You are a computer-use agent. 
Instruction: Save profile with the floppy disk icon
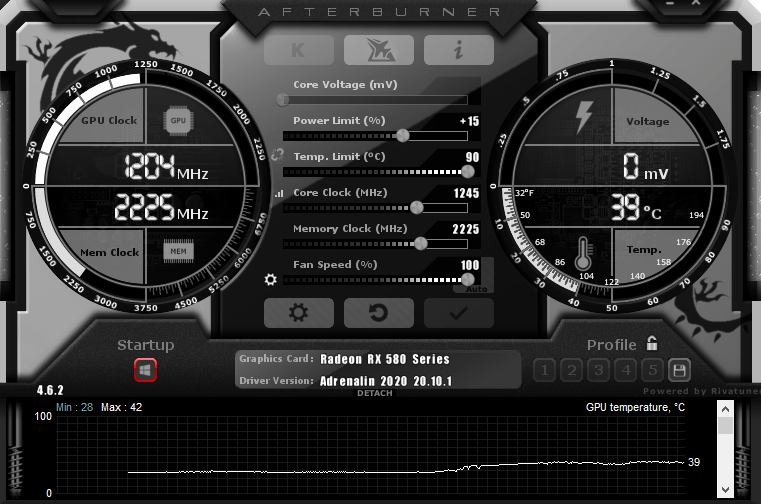679,370
